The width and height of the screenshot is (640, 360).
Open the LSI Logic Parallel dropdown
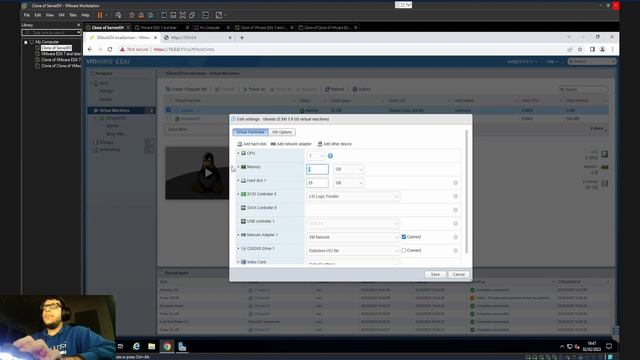point(353,196)
